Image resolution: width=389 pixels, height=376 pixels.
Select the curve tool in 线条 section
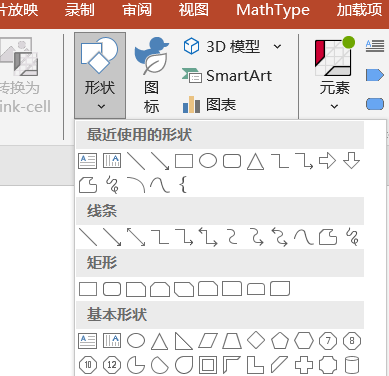(x=304, y=237)
